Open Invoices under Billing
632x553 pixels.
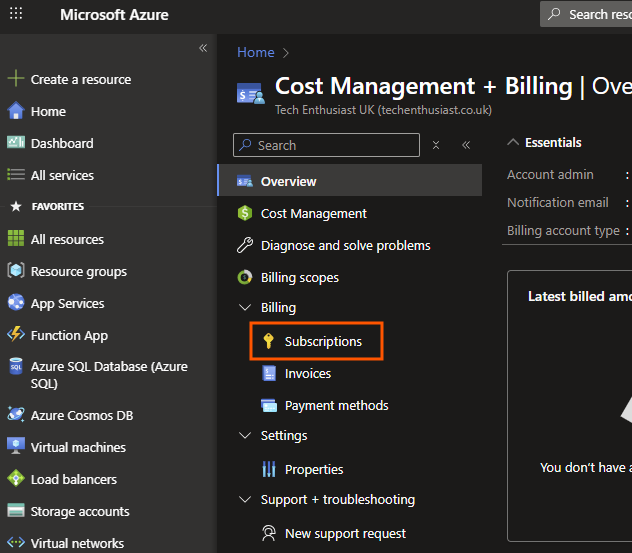pyautogui.click(x=308, y=374)
